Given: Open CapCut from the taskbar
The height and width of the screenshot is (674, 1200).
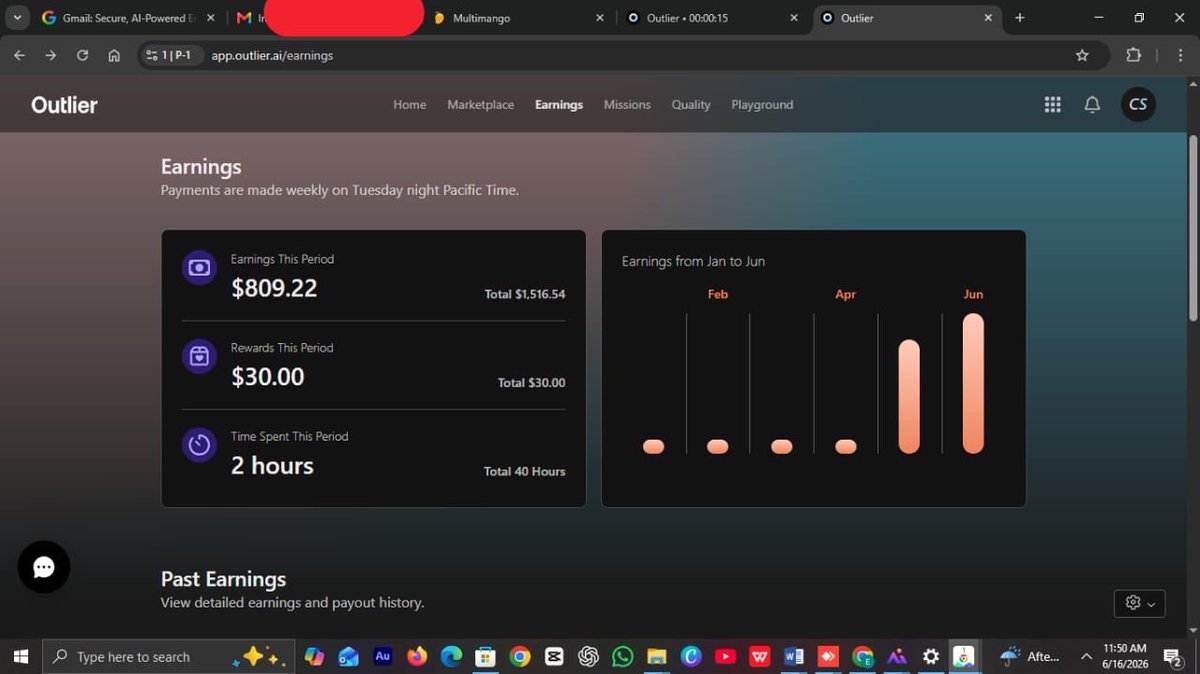Looking at the screenshot, I should 554,656.
